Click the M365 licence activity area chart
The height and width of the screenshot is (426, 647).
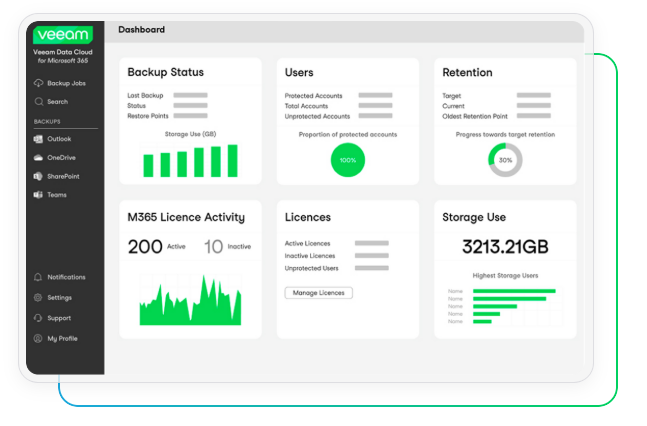190,300
